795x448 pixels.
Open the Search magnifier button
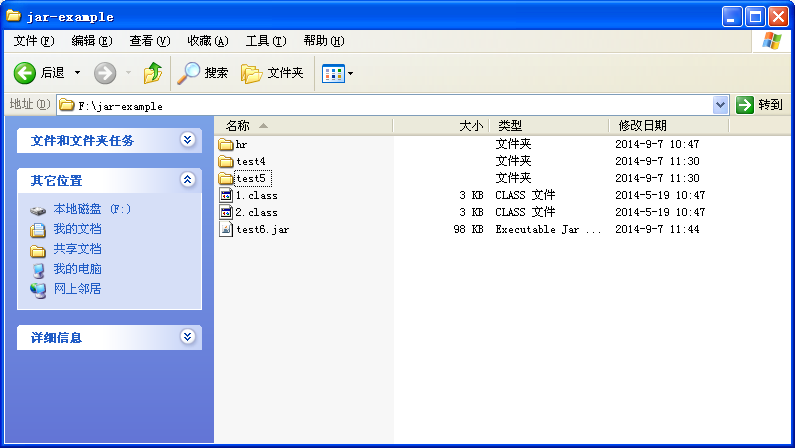click(x=189, y=73)
